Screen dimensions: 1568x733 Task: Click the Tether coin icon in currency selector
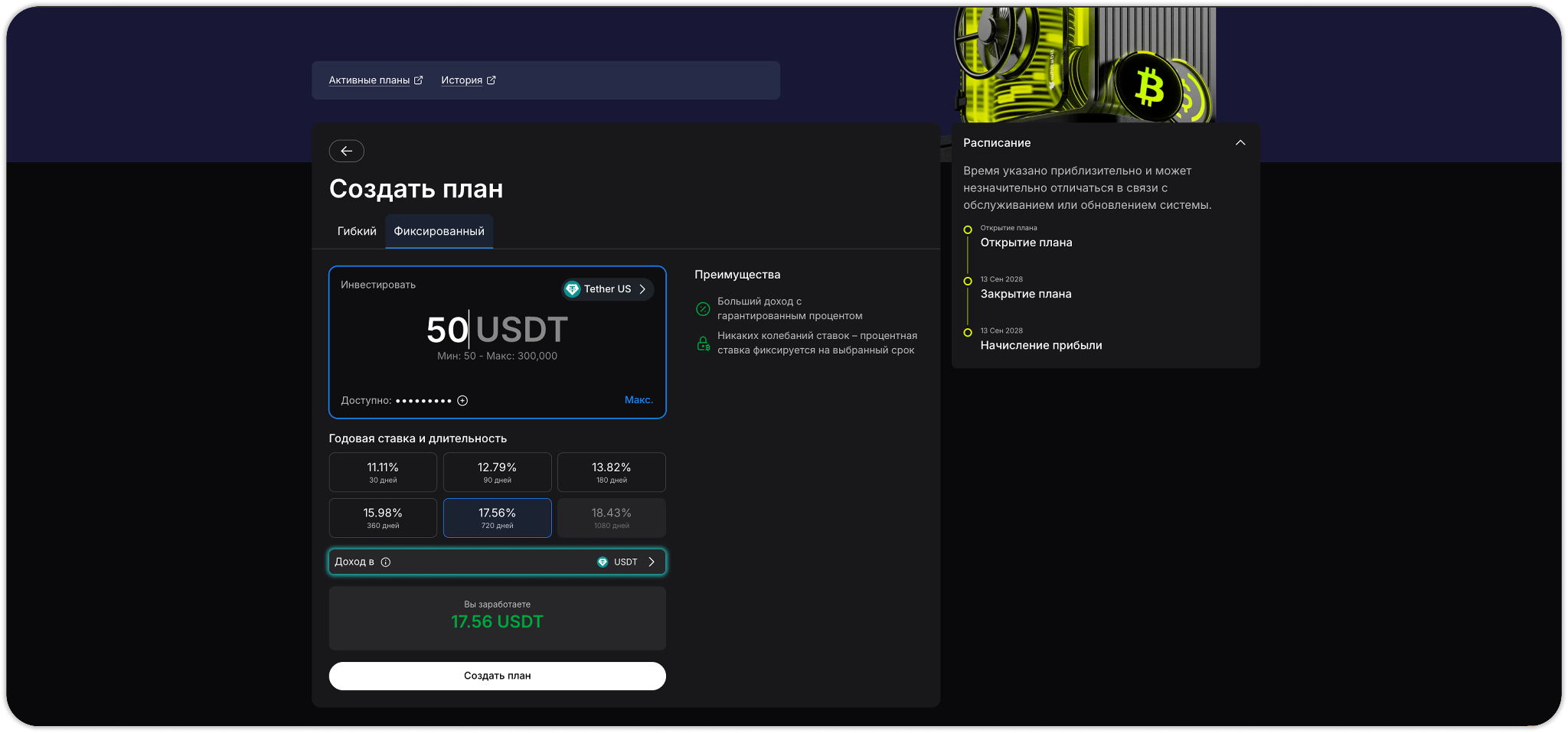pos(572,289)
